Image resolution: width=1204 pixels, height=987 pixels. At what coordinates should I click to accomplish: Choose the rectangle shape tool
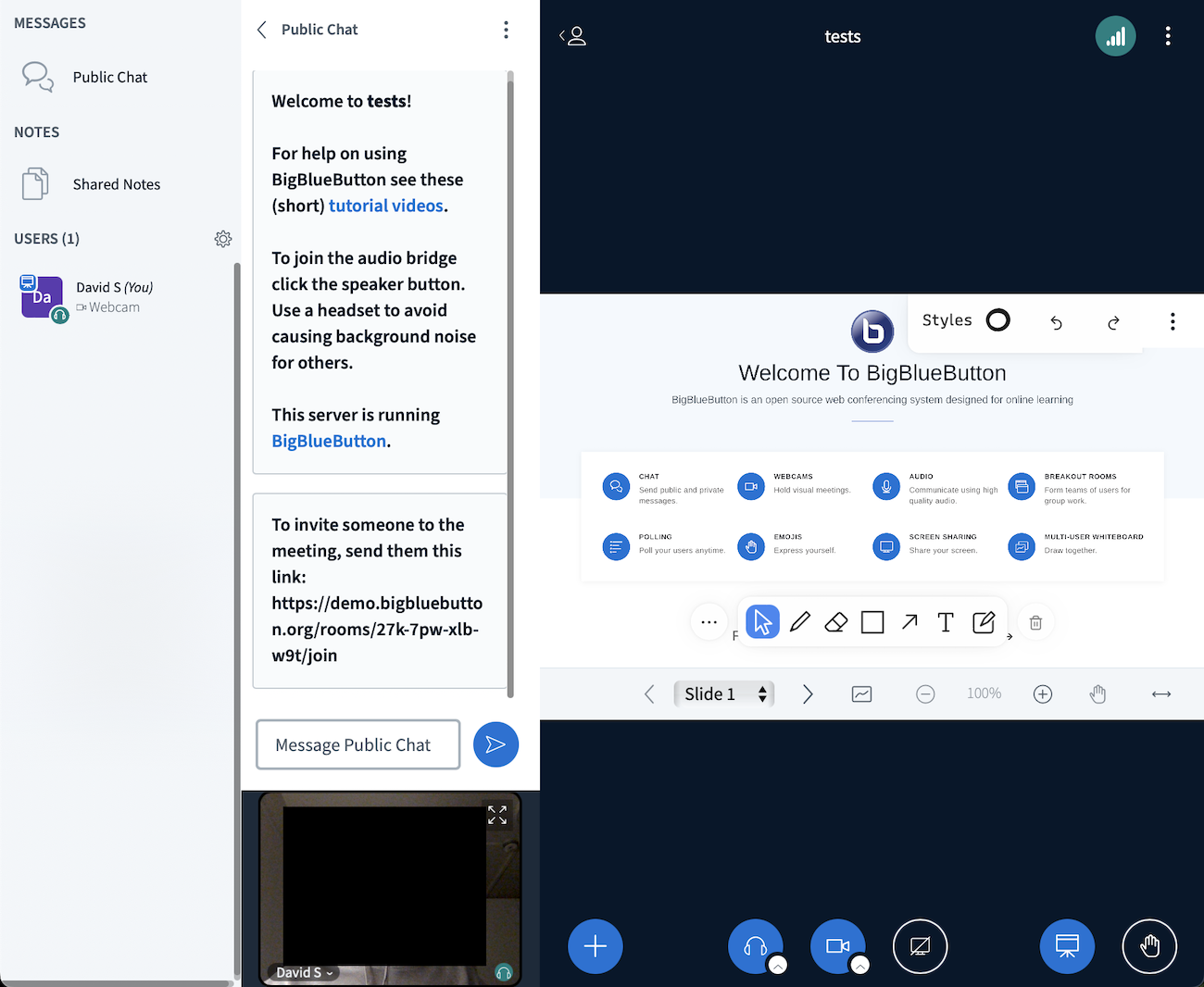tap(872, 621)
